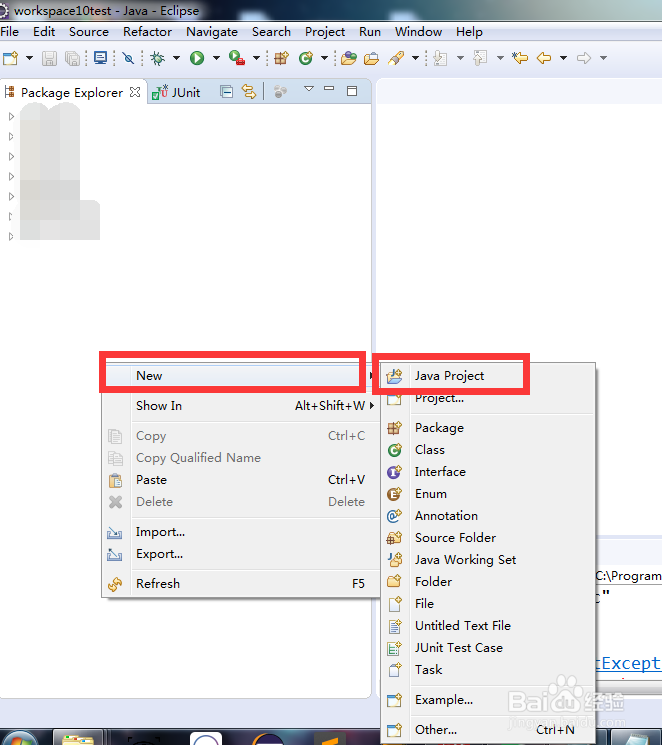Open the New wizard dropdown arrow

(29, 58)
